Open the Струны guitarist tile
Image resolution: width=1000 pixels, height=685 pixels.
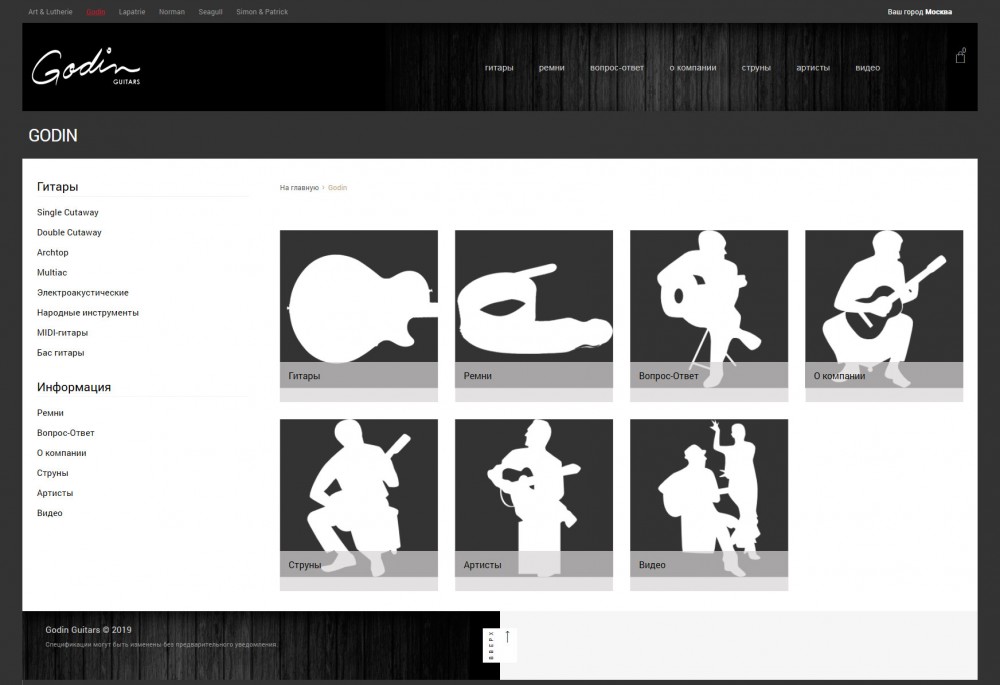358,505
